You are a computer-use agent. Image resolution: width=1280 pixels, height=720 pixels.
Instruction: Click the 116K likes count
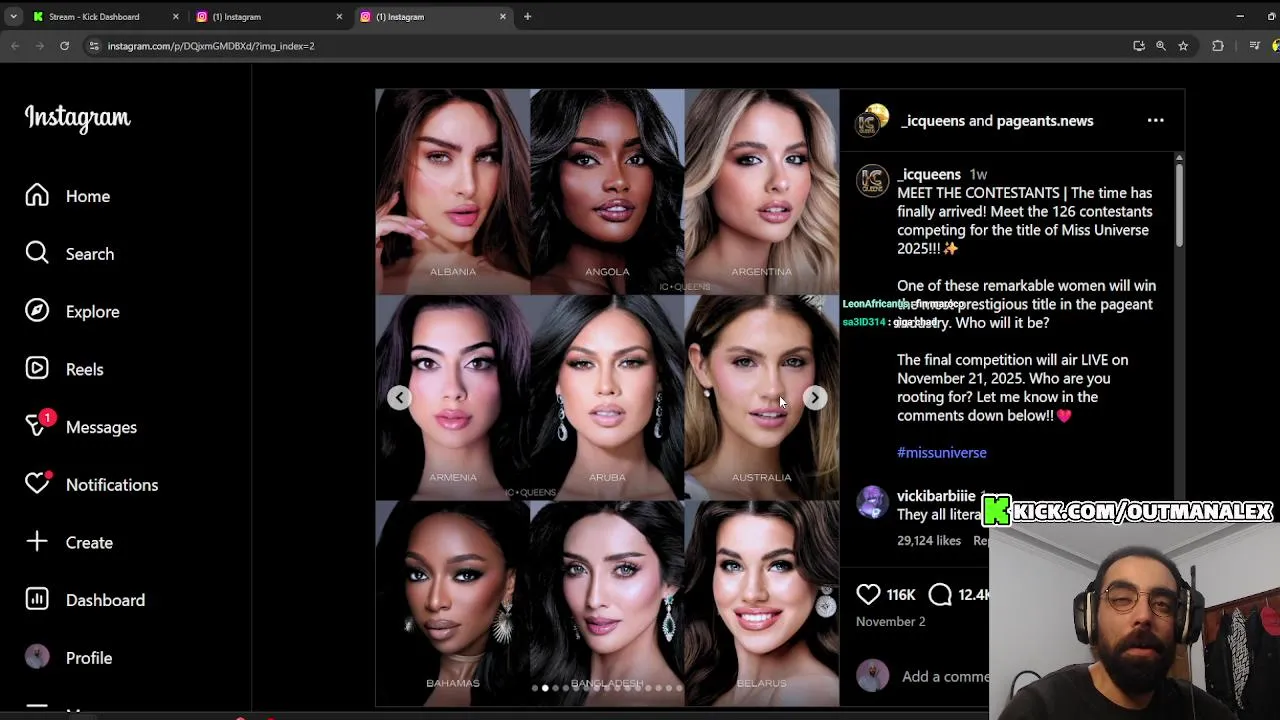pyautogui.click(x=901, y=594)
